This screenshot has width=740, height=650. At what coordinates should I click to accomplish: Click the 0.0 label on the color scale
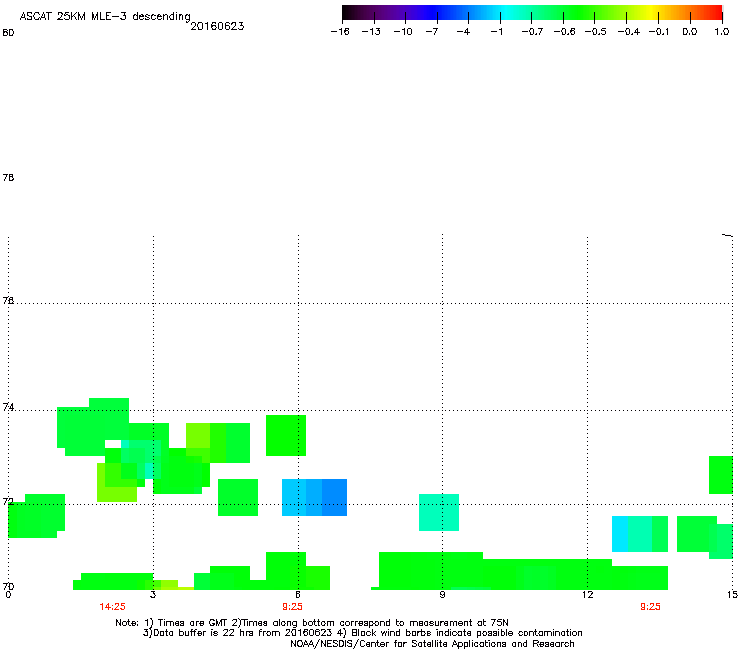pyautogui.click(x=690, y=32)
